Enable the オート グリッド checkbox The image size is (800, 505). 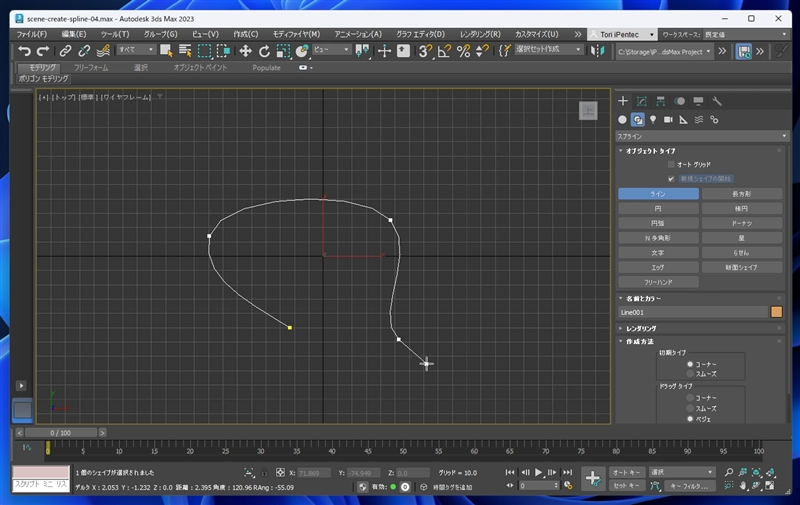click(671, 164)
